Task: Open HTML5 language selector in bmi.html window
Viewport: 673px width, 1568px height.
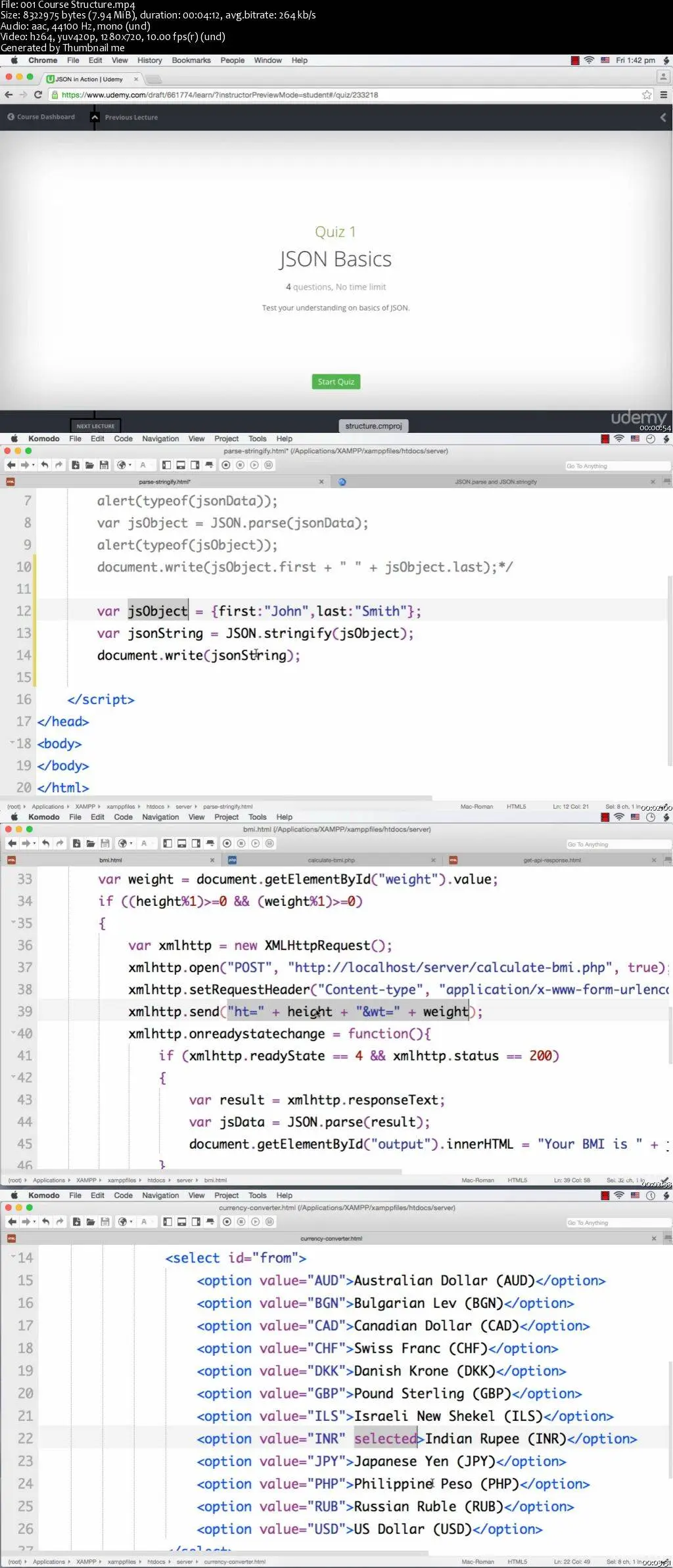Action: [x=517, y=1180]
